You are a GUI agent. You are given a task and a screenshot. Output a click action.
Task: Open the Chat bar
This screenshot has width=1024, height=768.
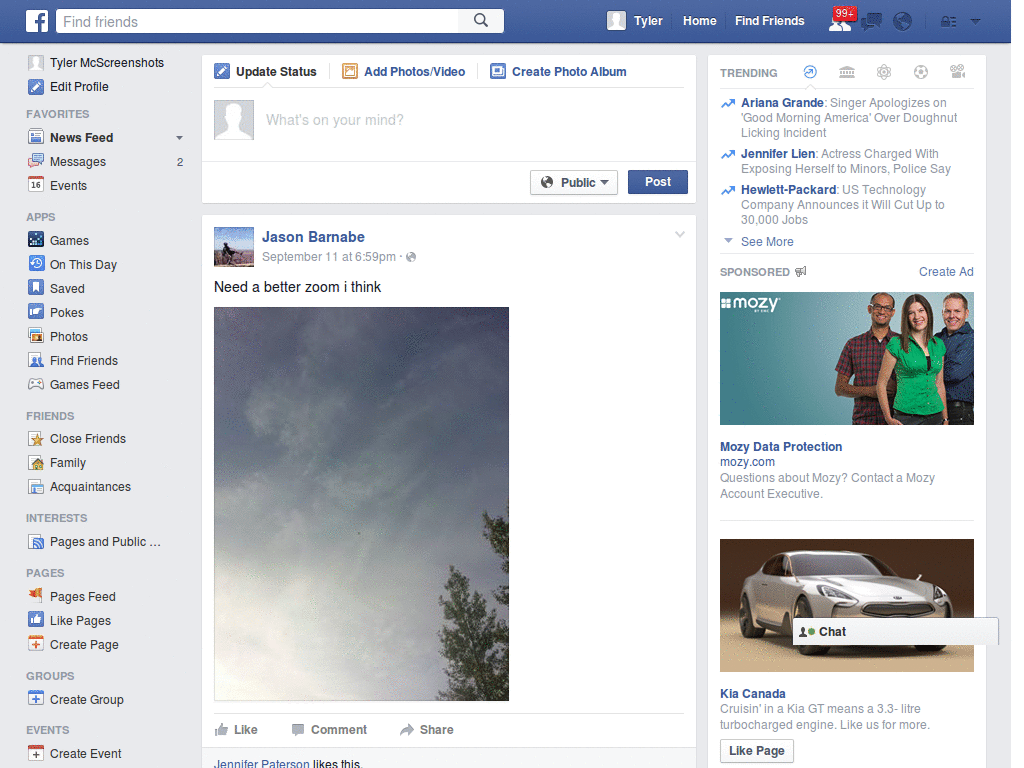[x=895, y=632]
